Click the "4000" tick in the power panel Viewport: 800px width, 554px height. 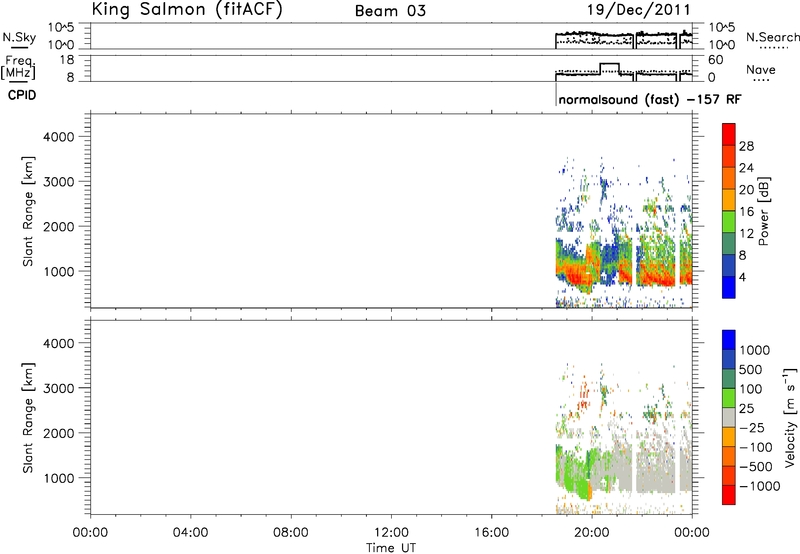pyautogui.click(x=59, y=137)
